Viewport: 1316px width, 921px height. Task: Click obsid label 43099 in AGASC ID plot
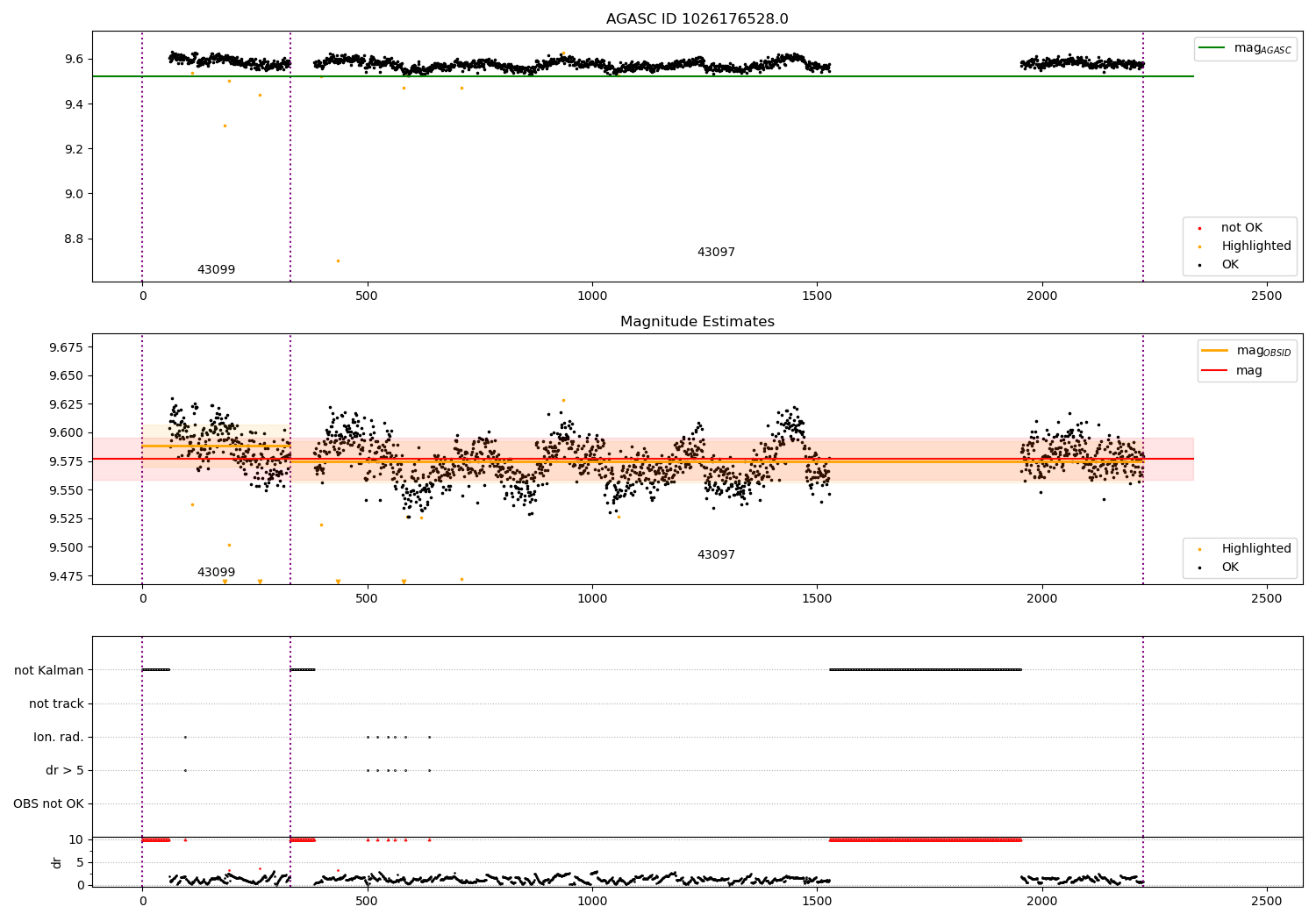pos(216,270)
